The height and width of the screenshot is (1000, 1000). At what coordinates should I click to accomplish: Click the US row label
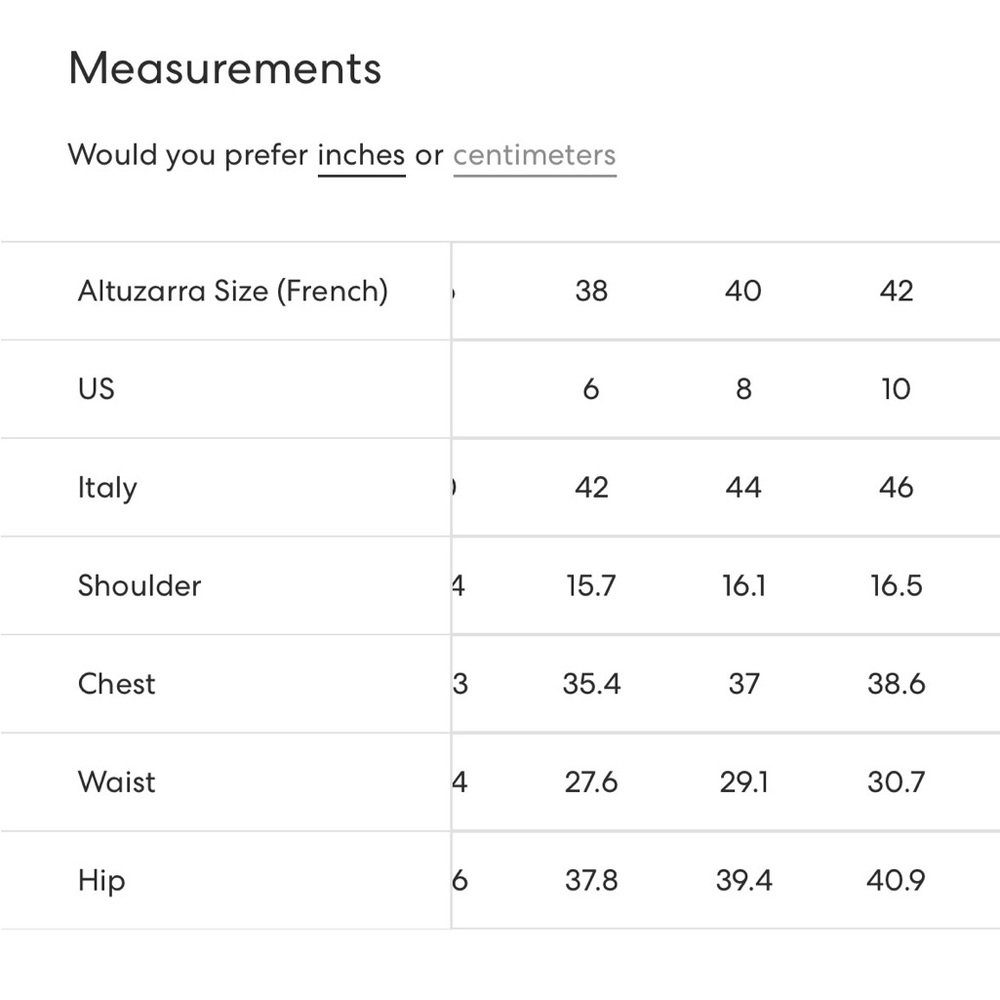97,389
